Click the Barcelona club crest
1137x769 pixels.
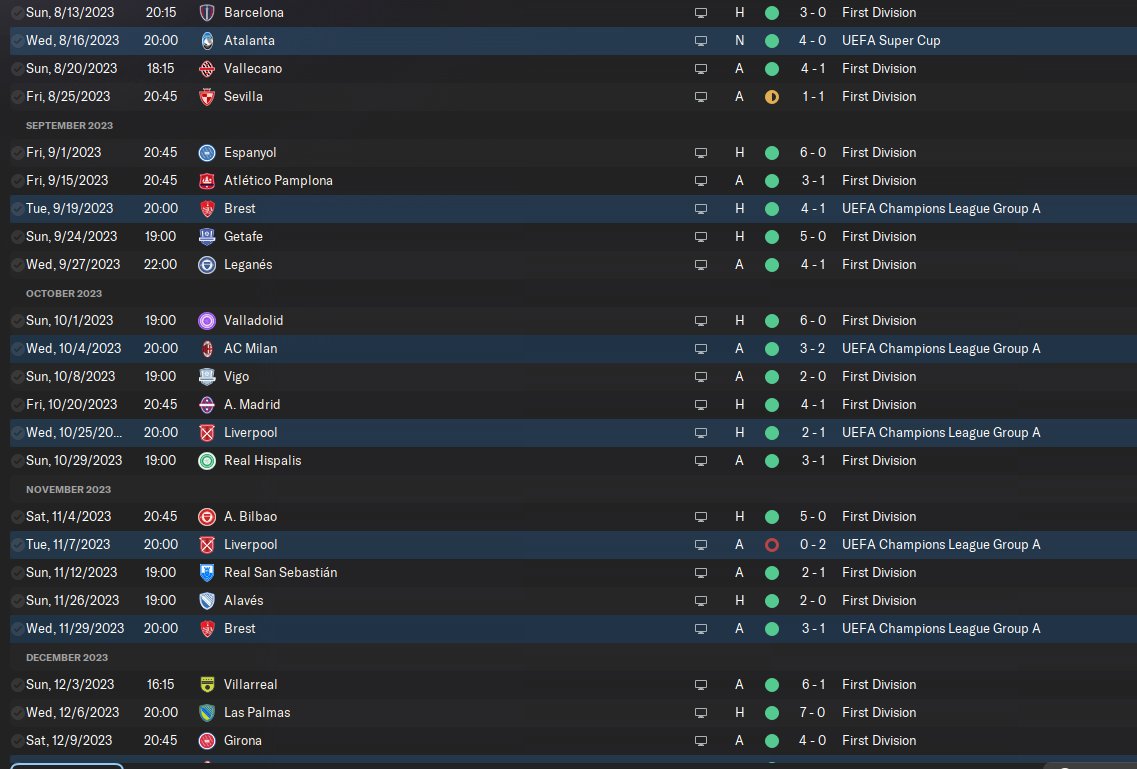207,12
